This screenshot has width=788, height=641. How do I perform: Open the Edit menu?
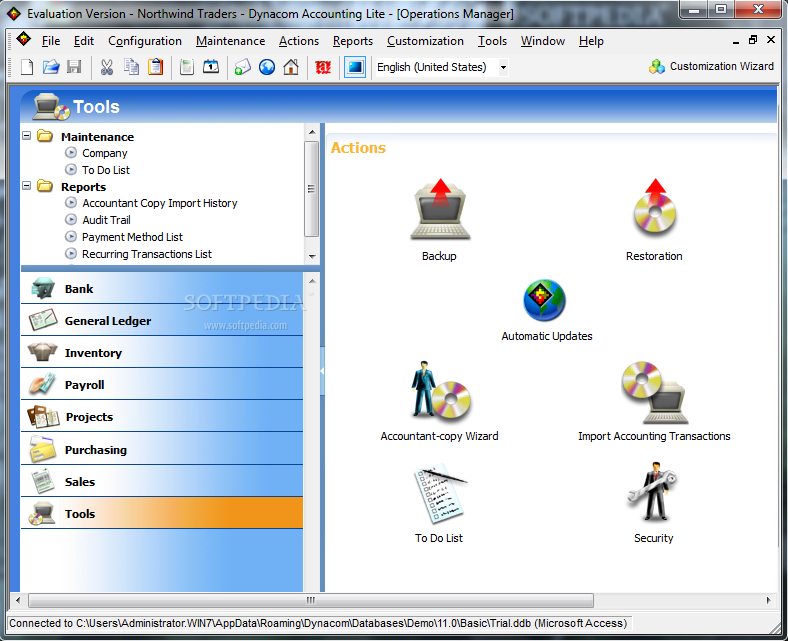tap(83, 41)
